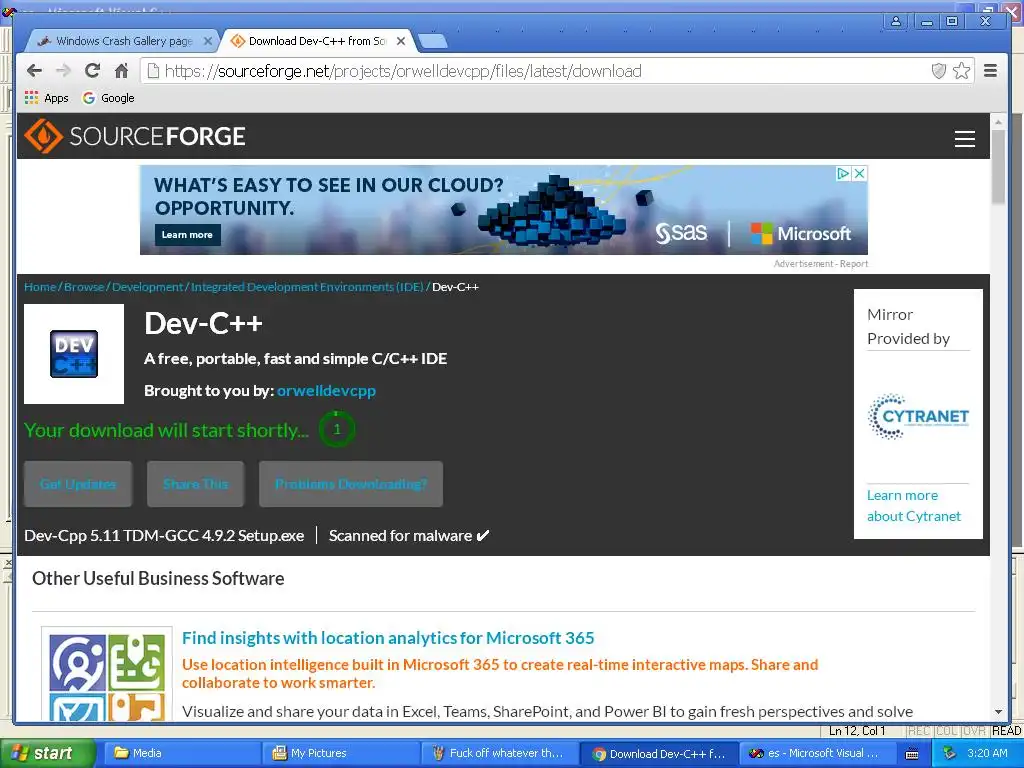1024x768 pixels.
Task: Click the page scrollbar up arrow
Action: (998, 121)
